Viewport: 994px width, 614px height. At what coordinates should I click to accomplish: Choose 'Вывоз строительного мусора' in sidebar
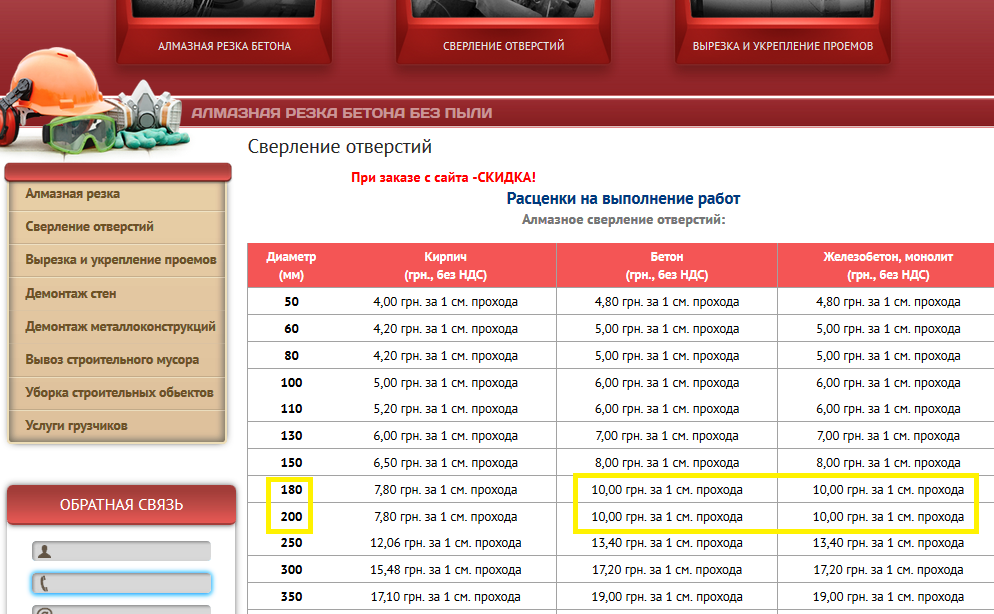tap(112, 360)
